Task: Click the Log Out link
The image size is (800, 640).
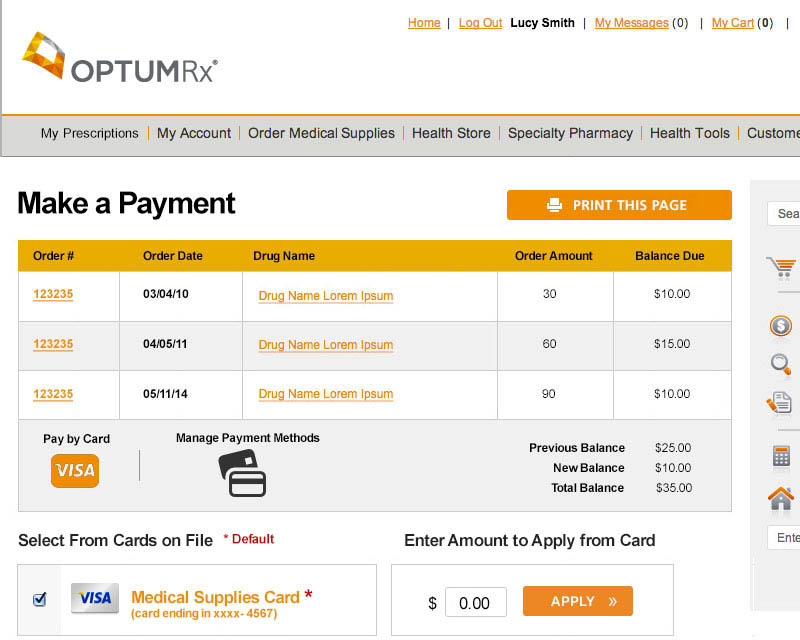Action: (x=480, y=23)
